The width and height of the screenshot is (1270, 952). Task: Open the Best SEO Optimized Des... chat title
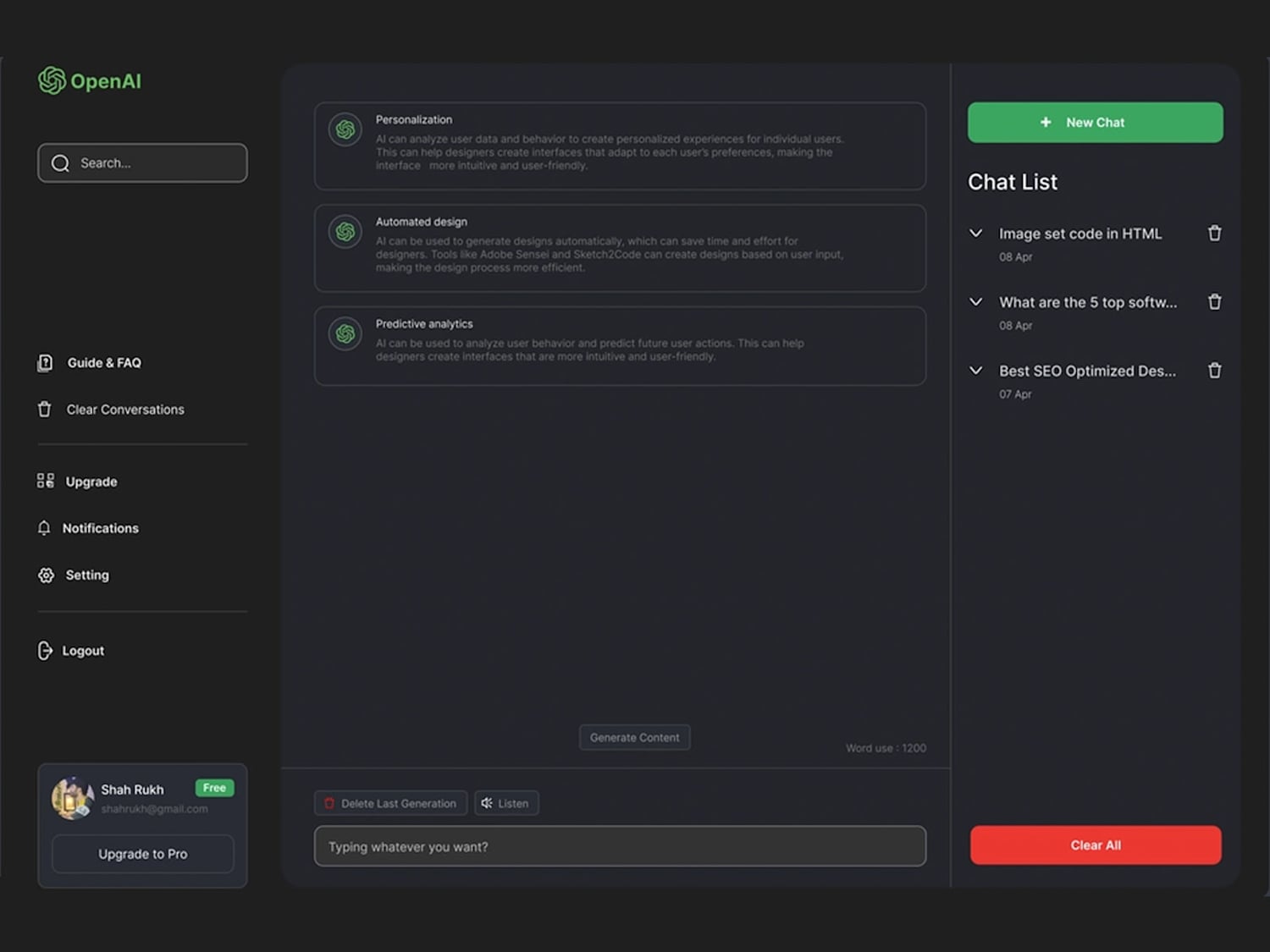pyautogui.click(x=1087, y=371)
